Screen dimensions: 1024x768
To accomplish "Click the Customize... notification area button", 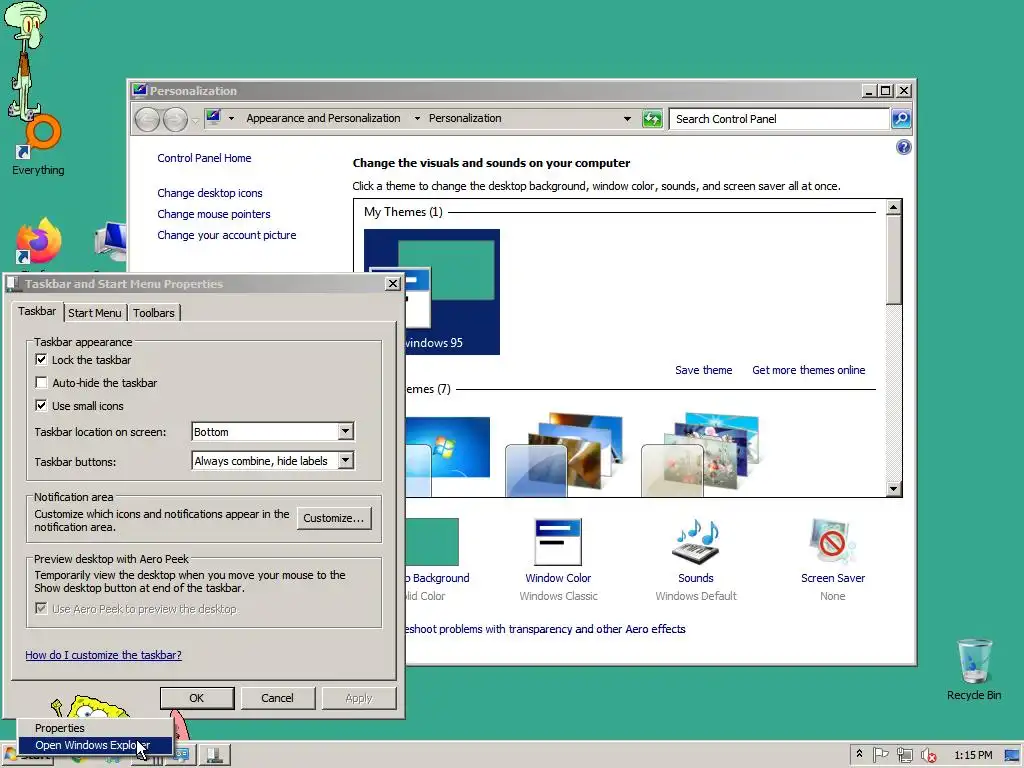I will 334,518.
